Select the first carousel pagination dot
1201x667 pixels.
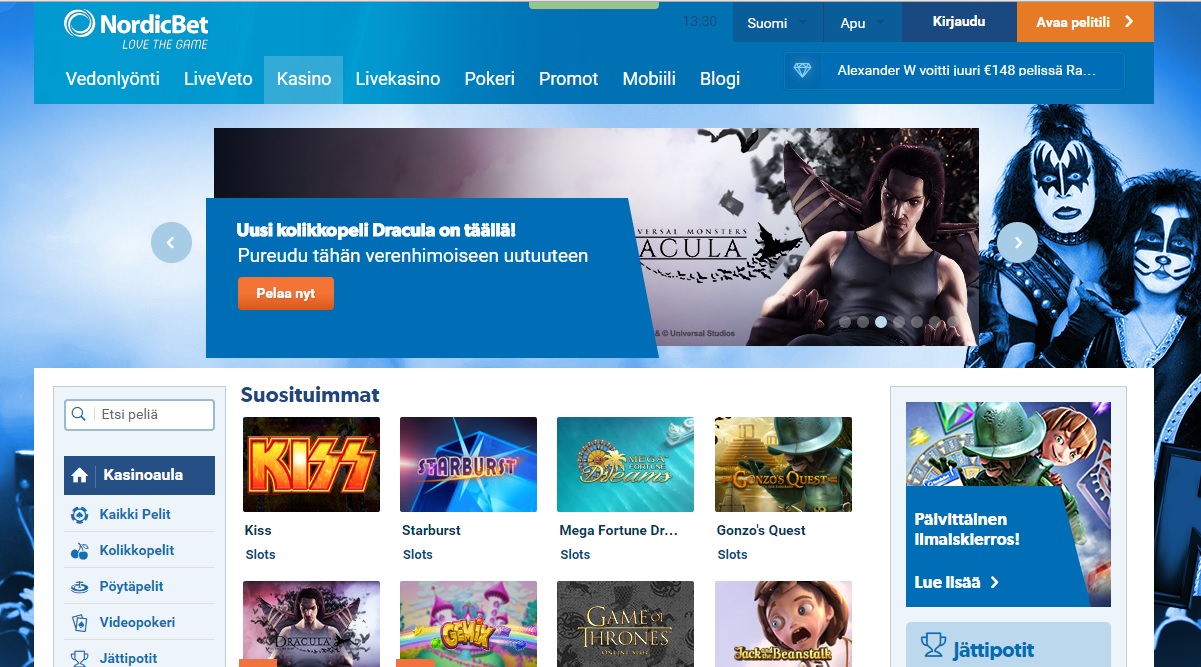845,322
